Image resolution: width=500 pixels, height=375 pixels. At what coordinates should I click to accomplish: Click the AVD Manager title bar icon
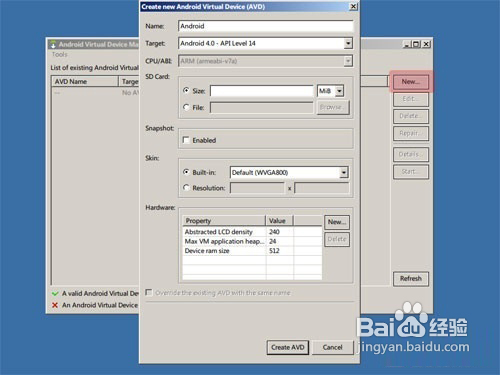tap(53, 44)
